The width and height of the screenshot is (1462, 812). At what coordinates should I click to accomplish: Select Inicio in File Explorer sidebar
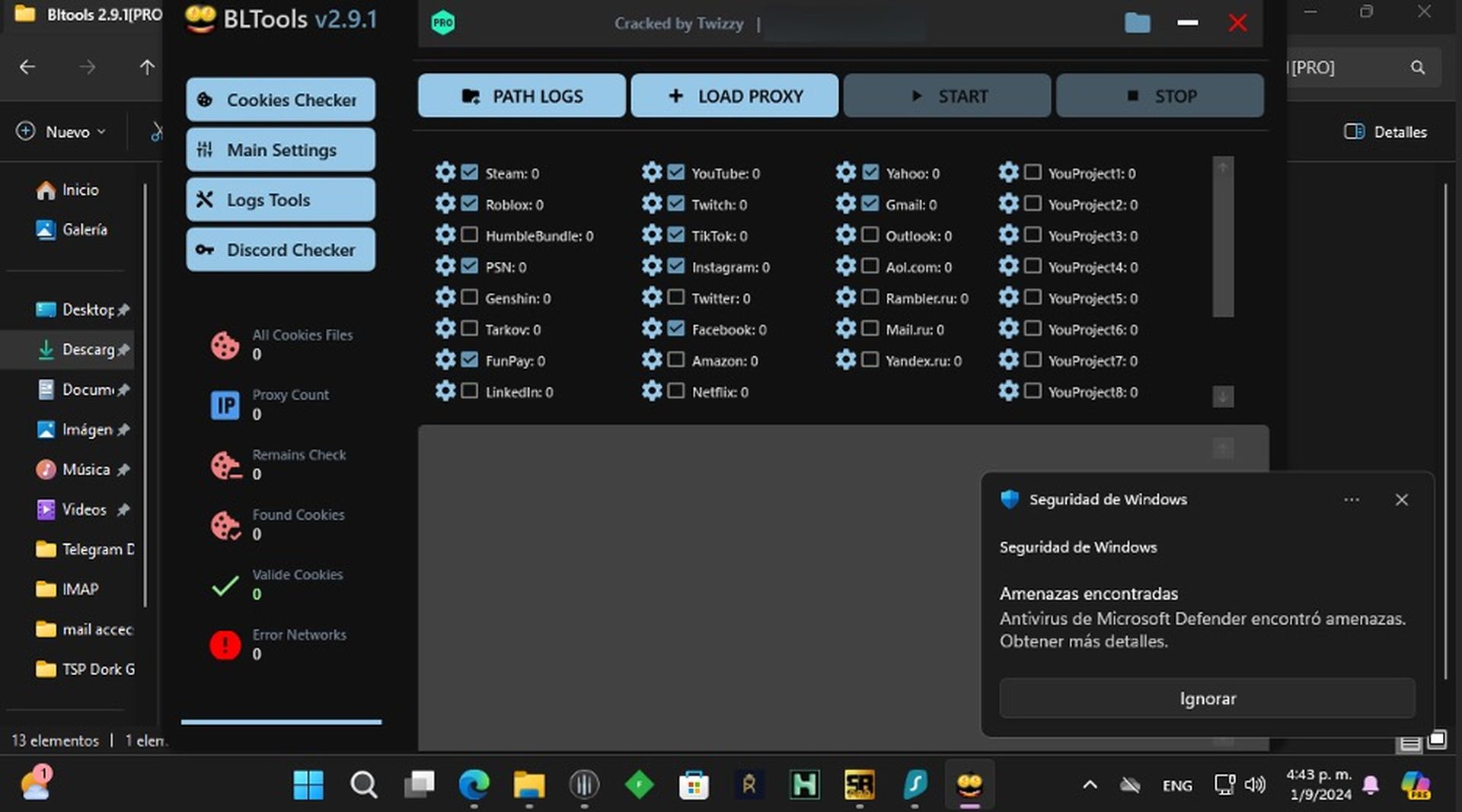(68, 189)
